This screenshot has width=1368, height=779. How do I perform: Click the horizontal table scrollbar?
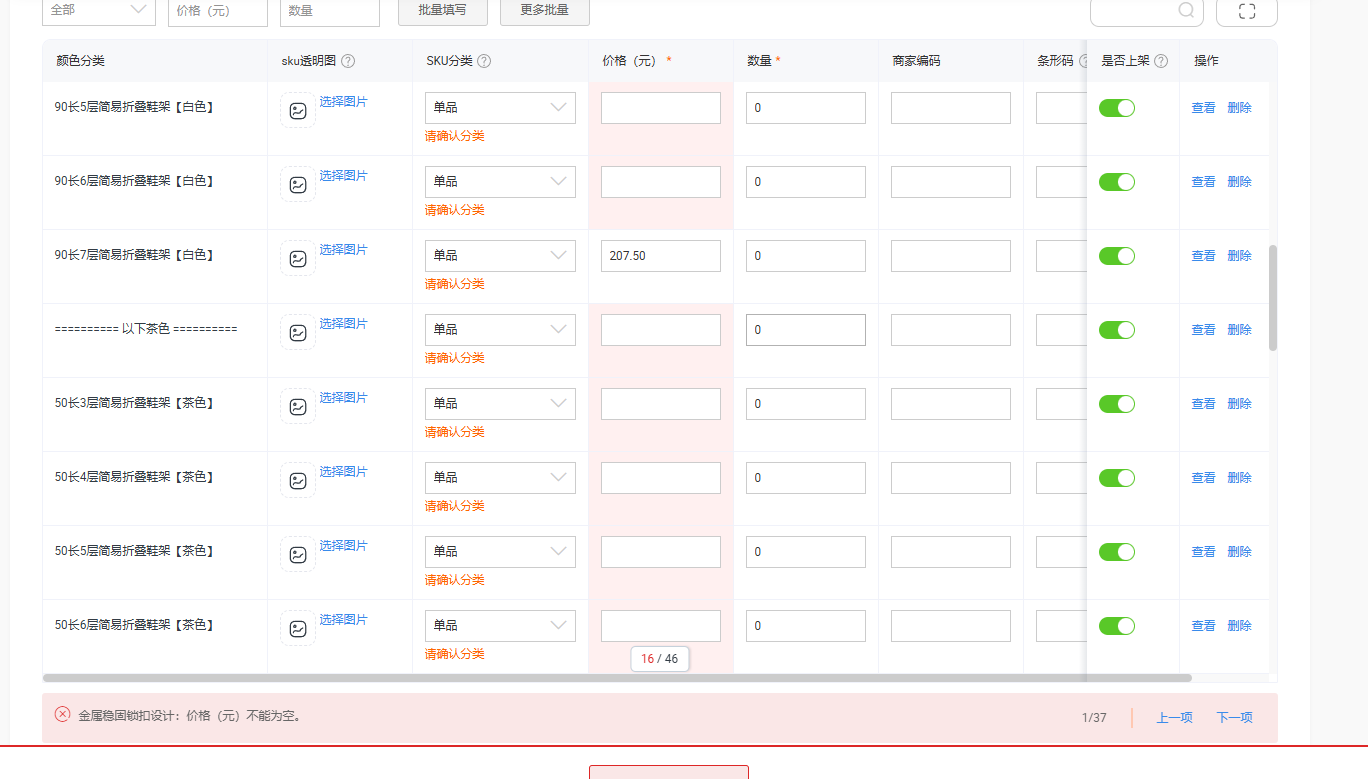617,678
